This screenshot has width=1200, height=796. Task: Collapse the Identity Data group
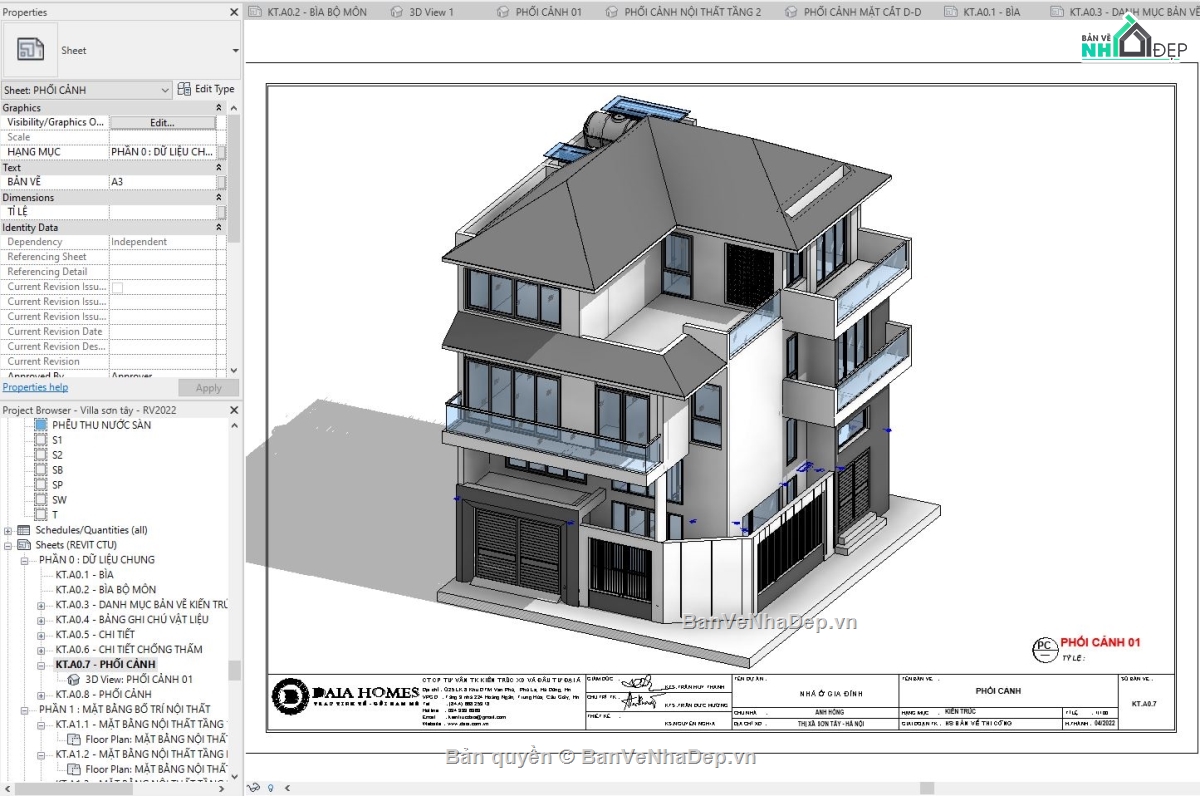click(x=219, y=228)
